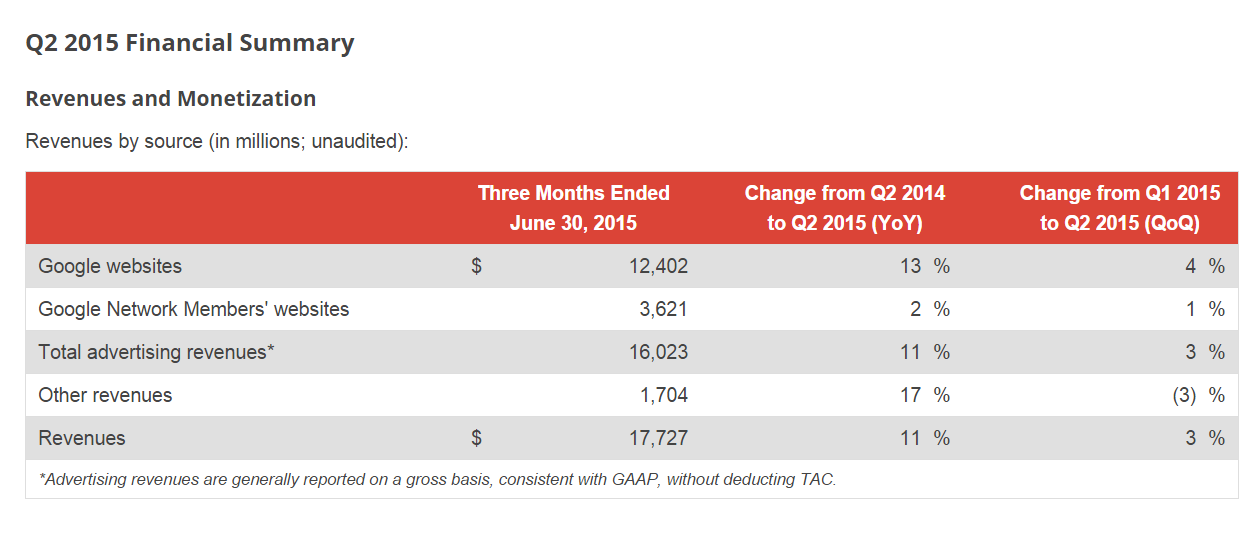Click the 17 % YoY change for Other revenues

(x=924, y=395)
